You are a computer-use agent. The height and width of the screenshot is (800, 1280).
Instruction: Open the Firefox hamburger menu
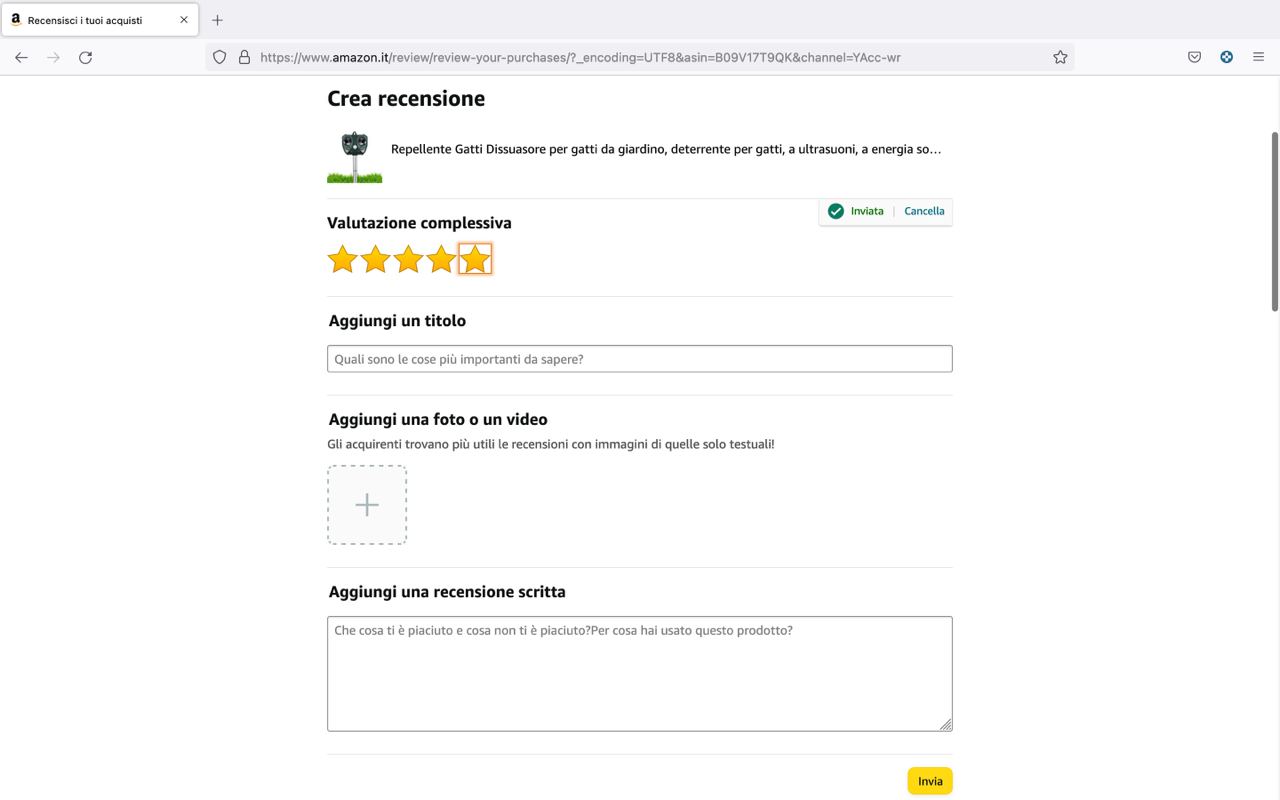tap(1258, 57)
